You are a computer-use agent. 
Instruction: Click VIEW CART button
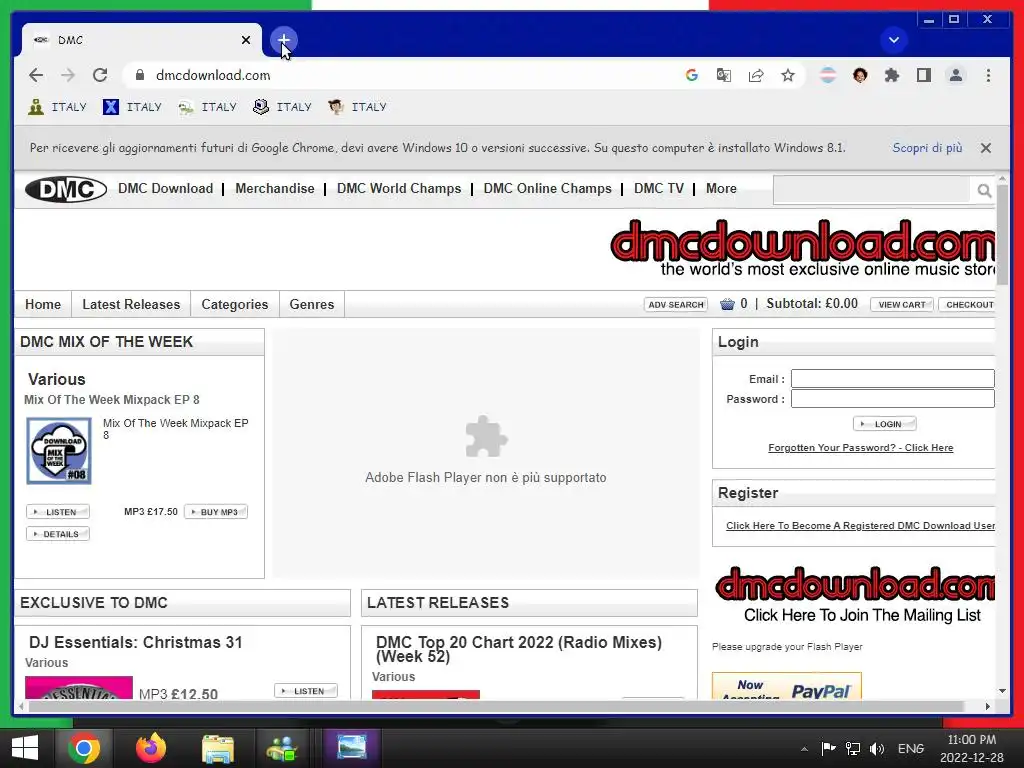pyautogui.click(x=901, y=304)
